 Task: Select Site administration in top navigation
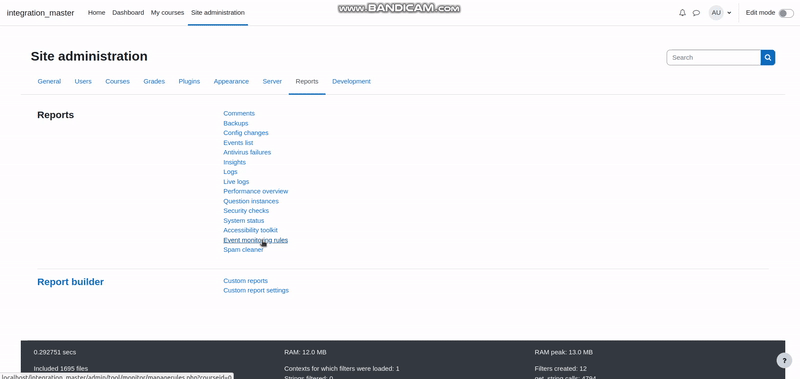(218, 13)
